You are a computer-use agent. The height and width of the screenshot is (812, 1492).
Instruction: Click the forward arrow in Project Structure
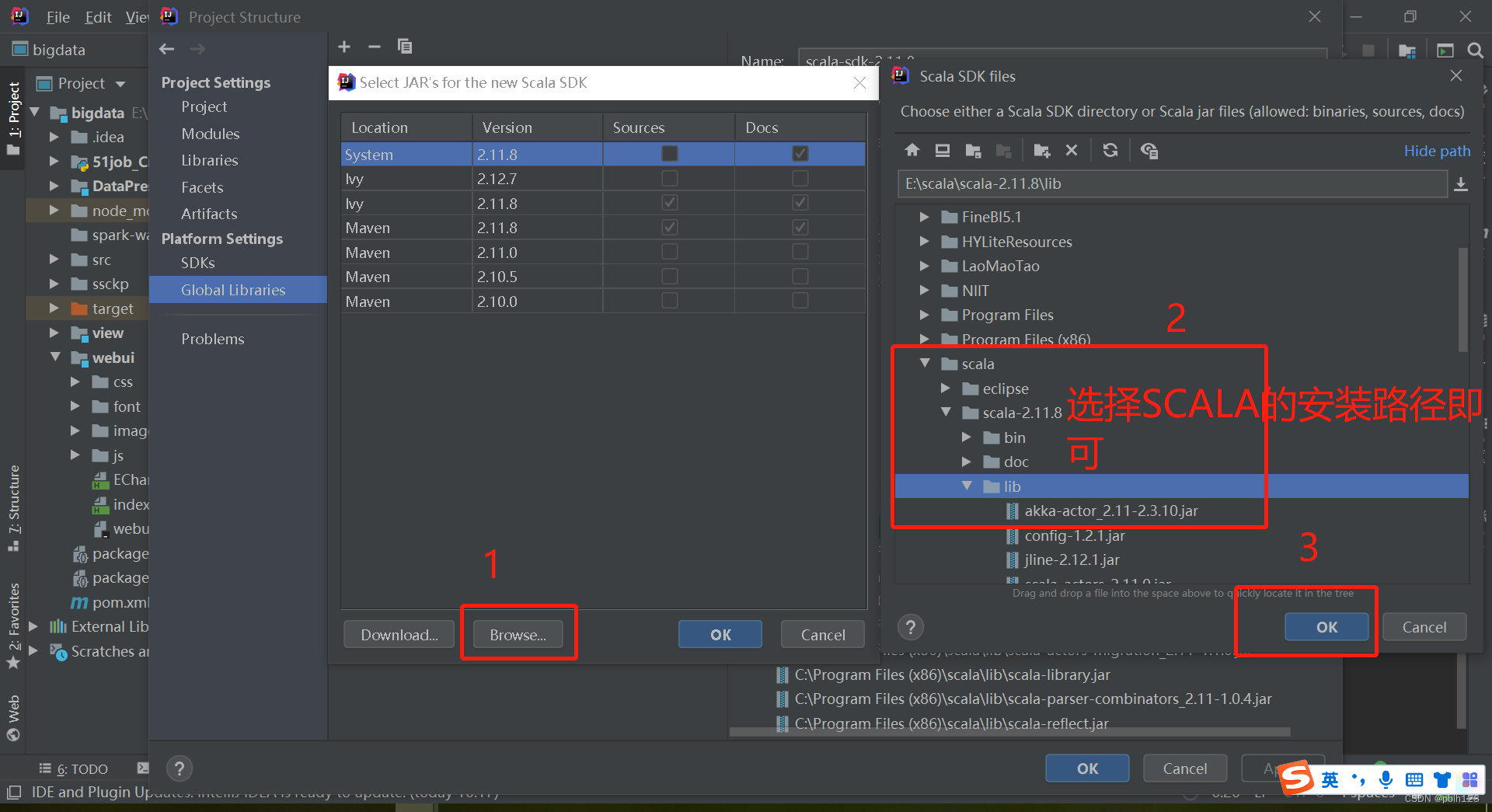pyautogui.click(x=198, y=49)
